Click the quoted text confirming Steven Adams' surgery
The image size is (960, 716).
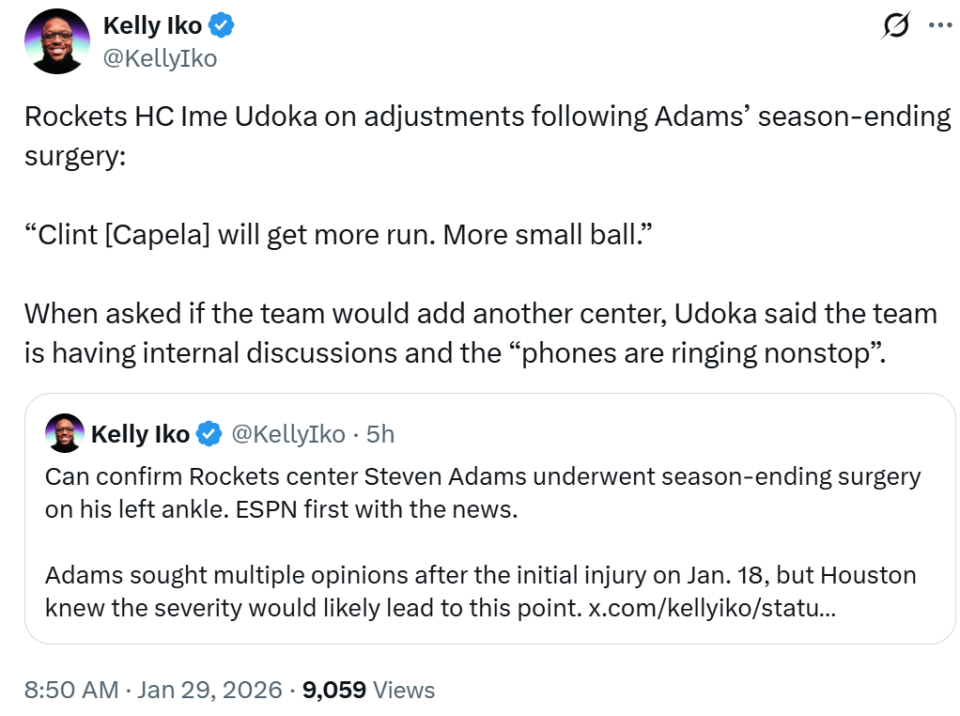pos(482,492)
